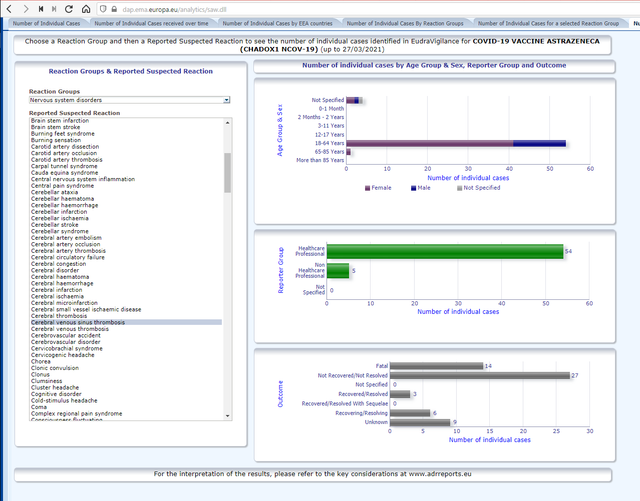Image resolution: width=640 pixels, height=501 pixels.
Task: Select Cerebral artery embolism
Action: (66, 238)
